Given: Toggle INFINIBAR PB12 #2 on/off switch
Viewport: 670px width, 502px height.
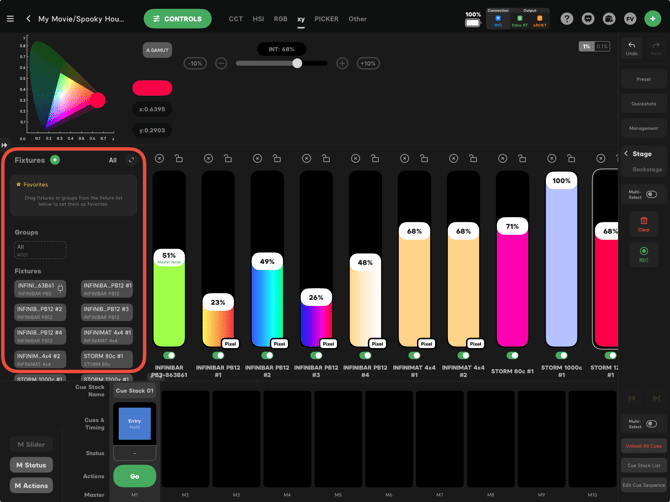Looking at the screenshot, I should tap(267, 355).
